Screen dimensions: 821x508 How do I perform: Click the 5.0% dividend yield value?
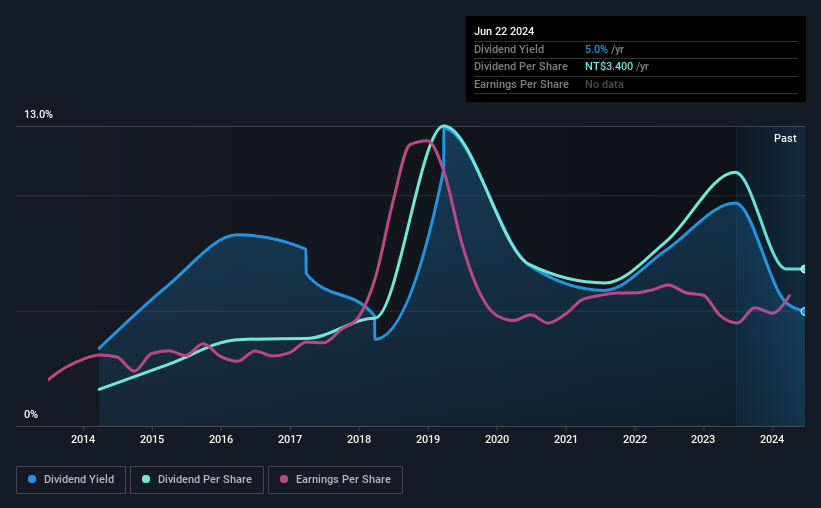tap(596, 49)
